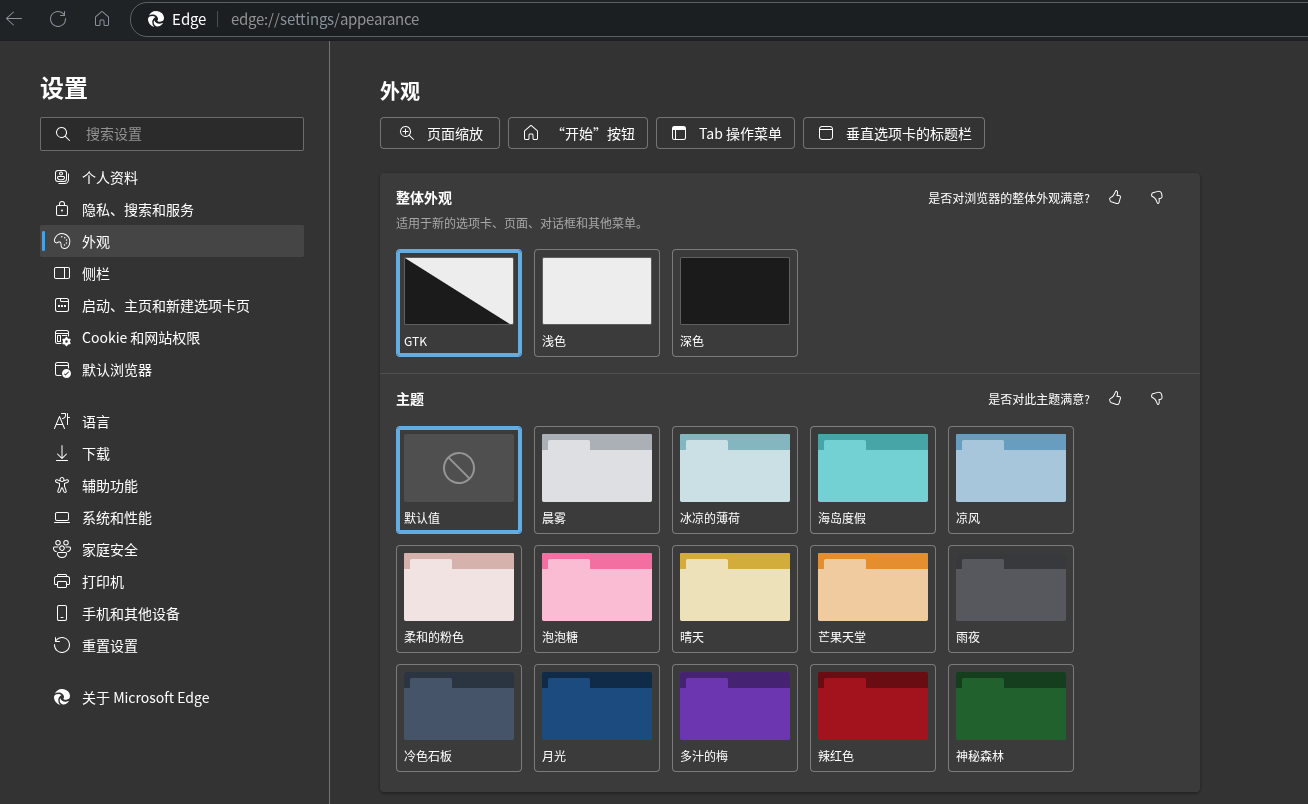Thumbs up for 主题 feedback
The width and height of the screenshot is (1308, 804).
click(1115, 399)
